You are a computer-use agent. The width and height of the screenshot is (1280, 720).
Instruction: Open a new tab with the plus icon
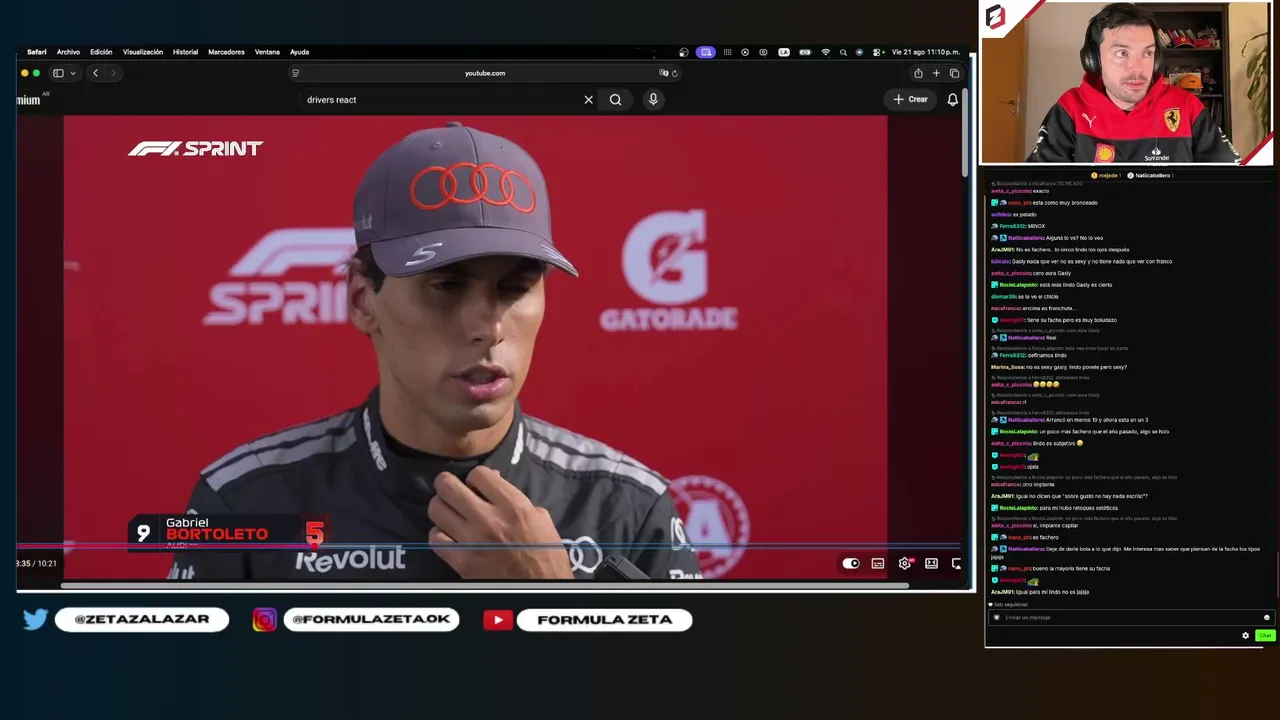coord(936,73)
